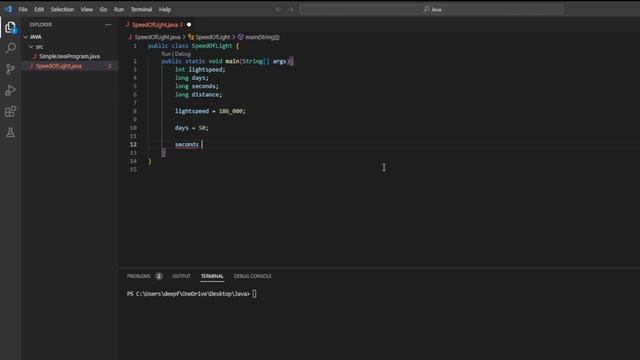The height and width of the screenshot is (360, 640).
Task: Open the Edit menu
Action: point(39,9)
